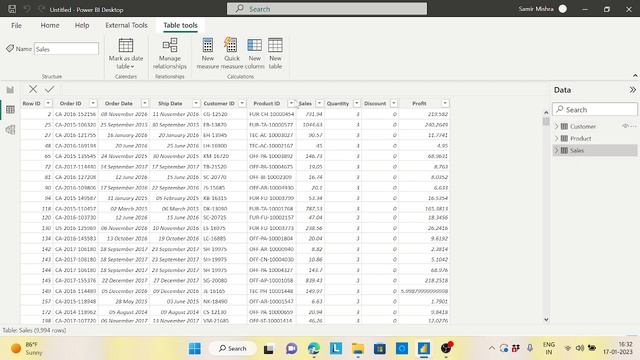This screenshot has height=360, width=640.
Task: Open Manage relationships
Action: (x=169, y=53)
